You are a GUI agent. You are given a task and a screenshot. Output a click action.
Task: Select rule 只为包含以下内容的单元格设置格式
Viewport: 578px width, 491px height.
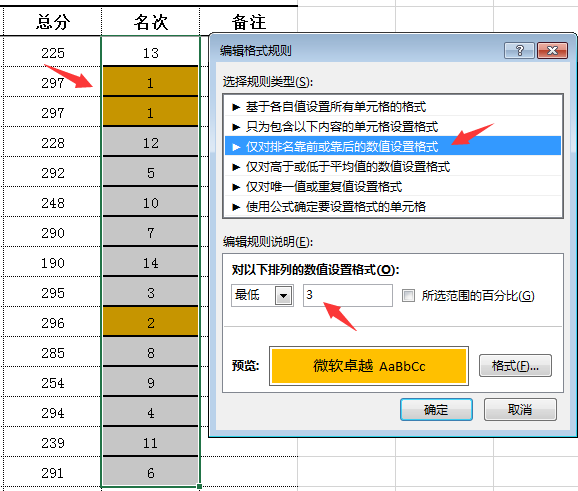[x=393, y=127]
